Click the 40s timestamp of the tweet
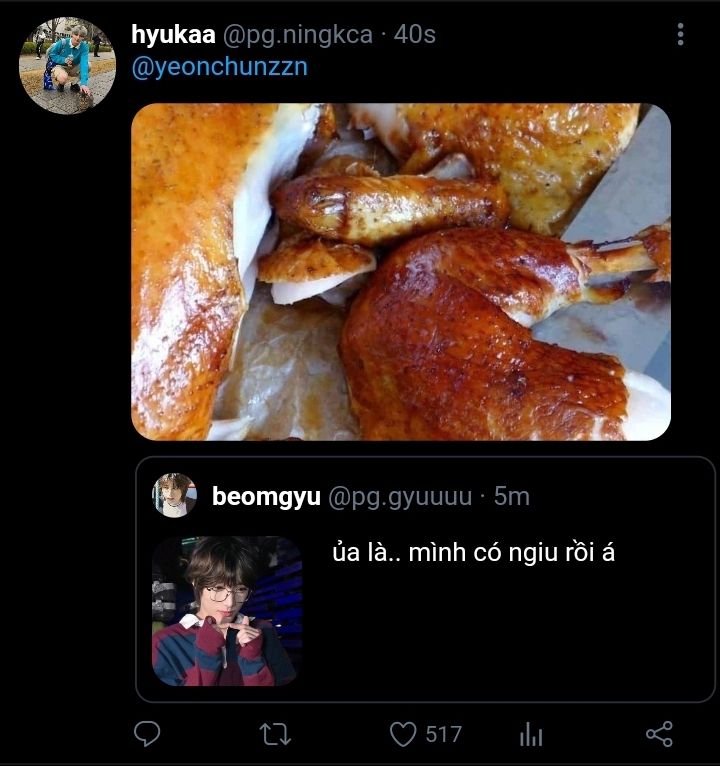The image size is (720, 766). 415,35
